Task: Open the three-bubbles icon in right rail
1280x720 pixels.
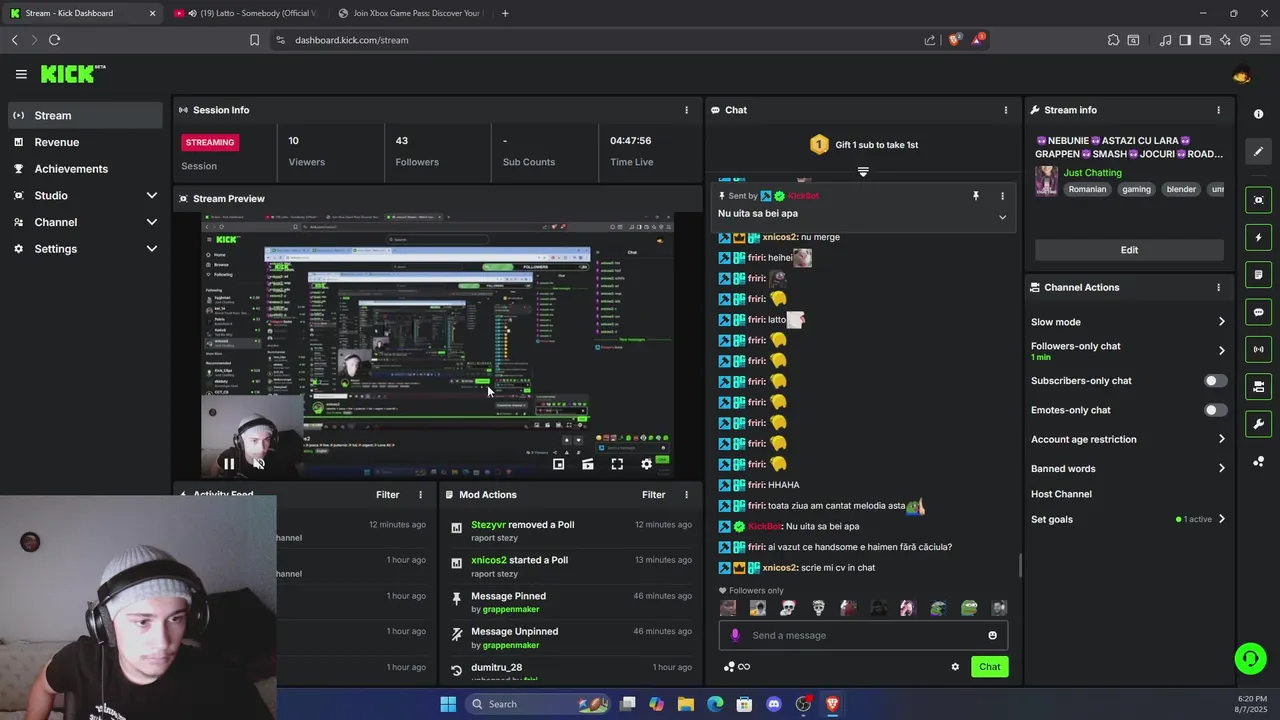Action: click(1258, 461)
